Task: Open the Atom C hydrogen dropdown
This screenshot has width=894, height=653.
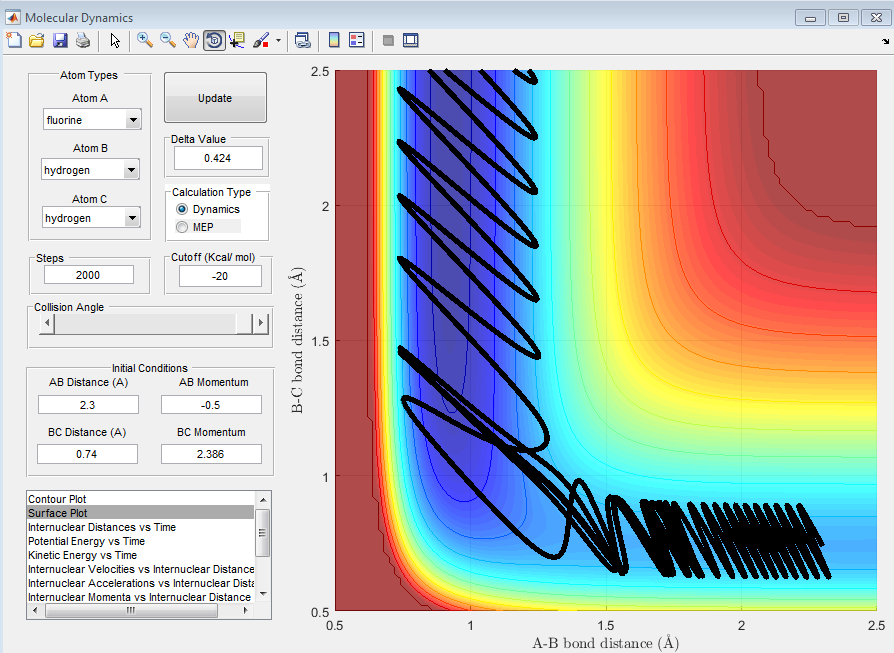Action: 132,218
